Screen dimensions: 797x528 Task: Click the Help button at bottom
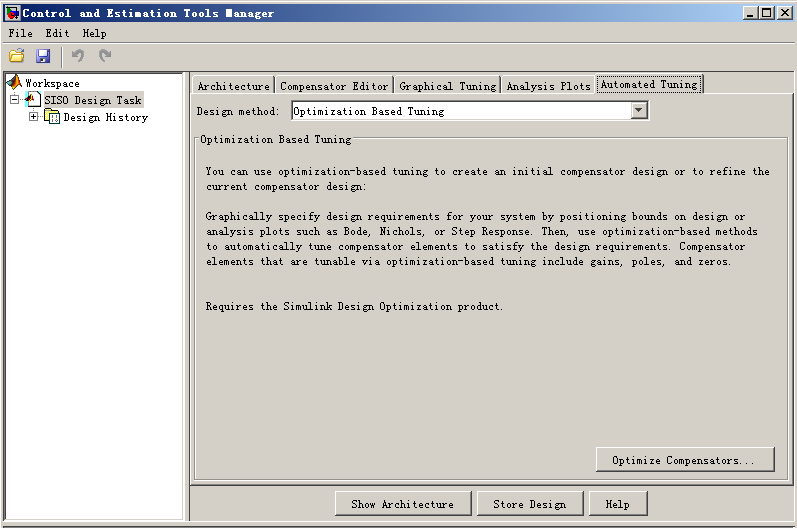618,504
